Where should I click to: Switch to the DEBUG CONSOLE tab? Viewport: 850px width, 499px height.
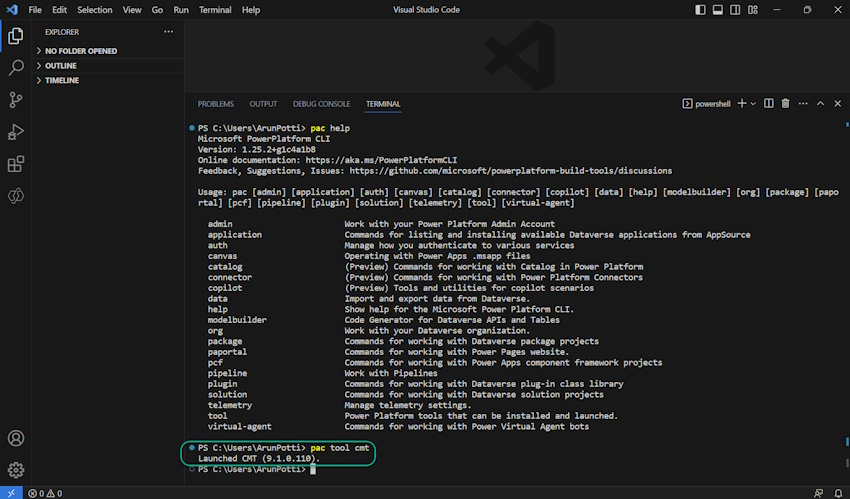point(321,104)
